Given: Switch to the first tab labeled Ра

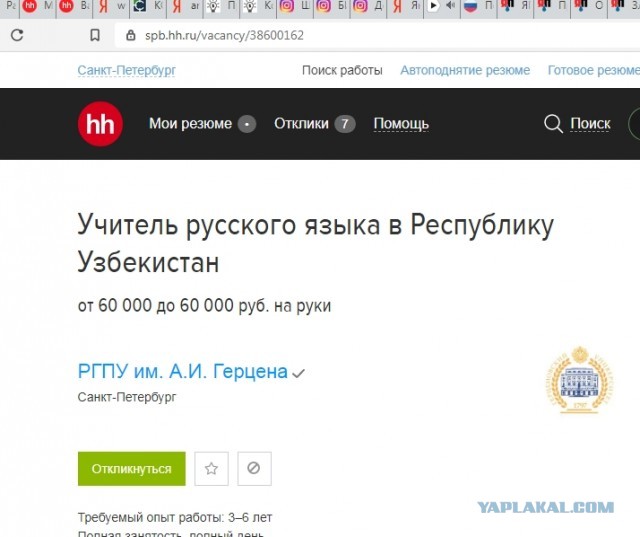Looking at the screenshot, I should click(x=10, y=6).
